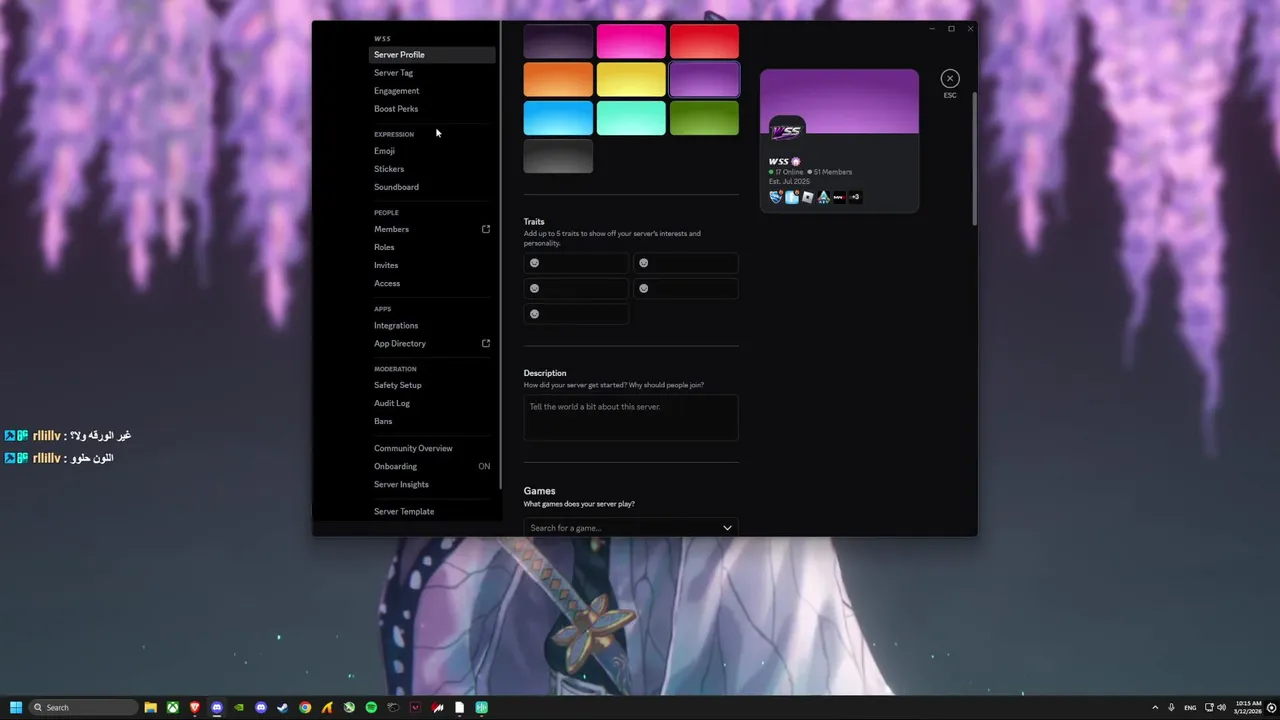Image resolution: width=1280 pixels, height=720 pixels.
Task: Open the NVIDIA app from taskbar
Action: (x=239, y=707)
